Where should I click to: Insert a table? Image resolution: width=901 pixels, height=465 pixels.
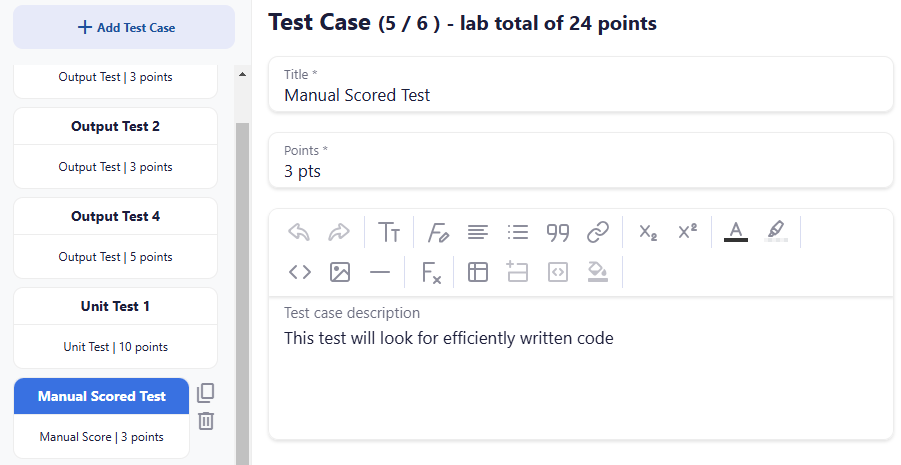pyautogui.click(x=478, y=272)
